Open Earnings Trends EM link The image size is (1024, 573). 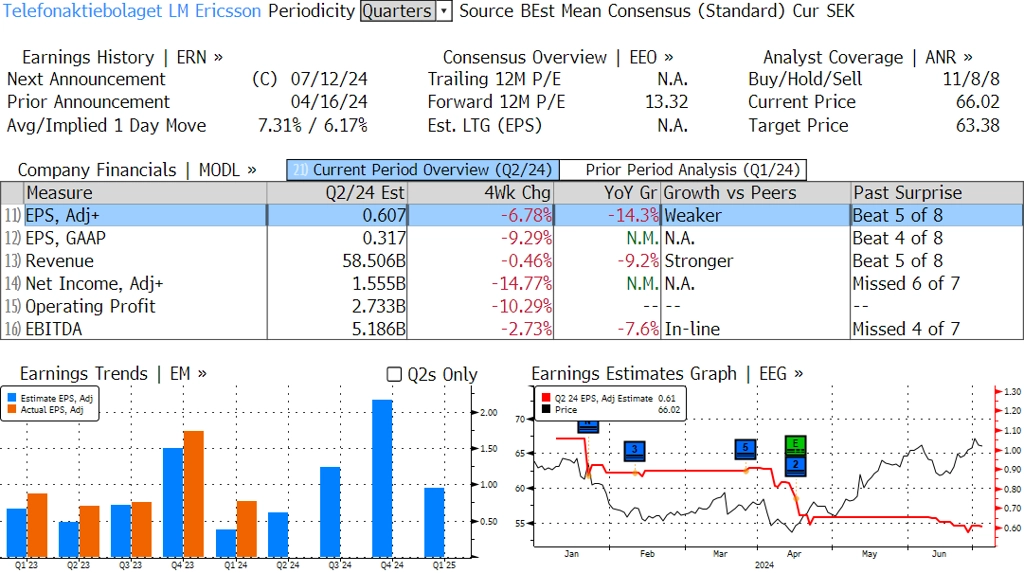tap(113, 374)
